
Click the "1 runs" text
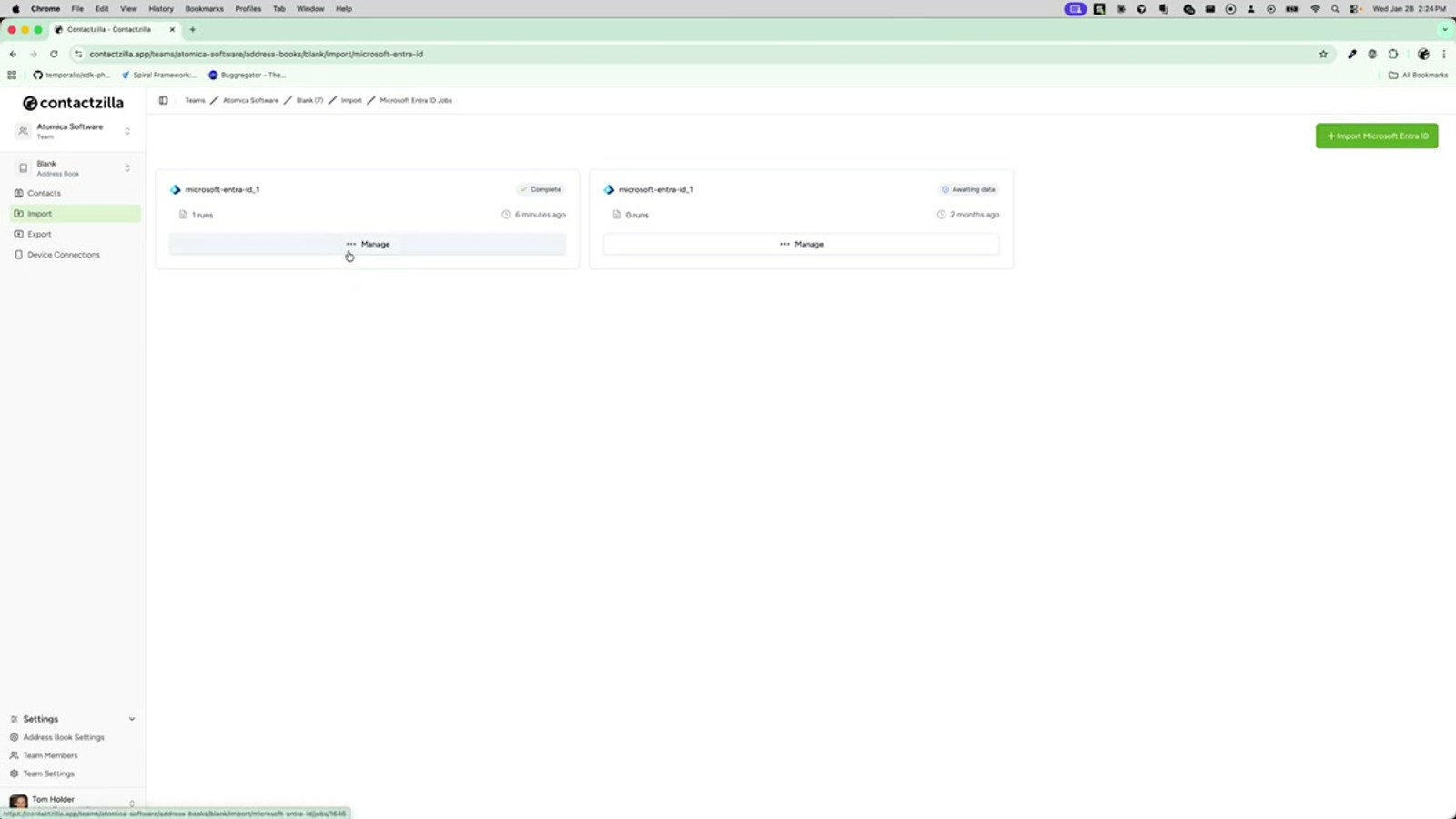pos(202,215)
